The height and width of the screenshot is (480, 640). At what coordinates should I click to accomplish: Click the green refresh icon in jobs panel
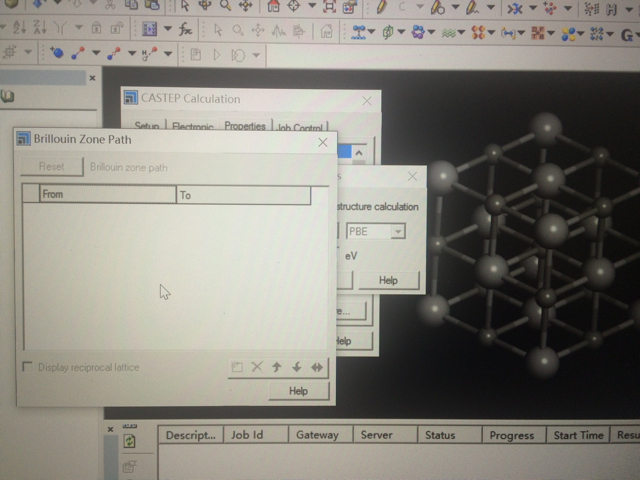(129, 441)
